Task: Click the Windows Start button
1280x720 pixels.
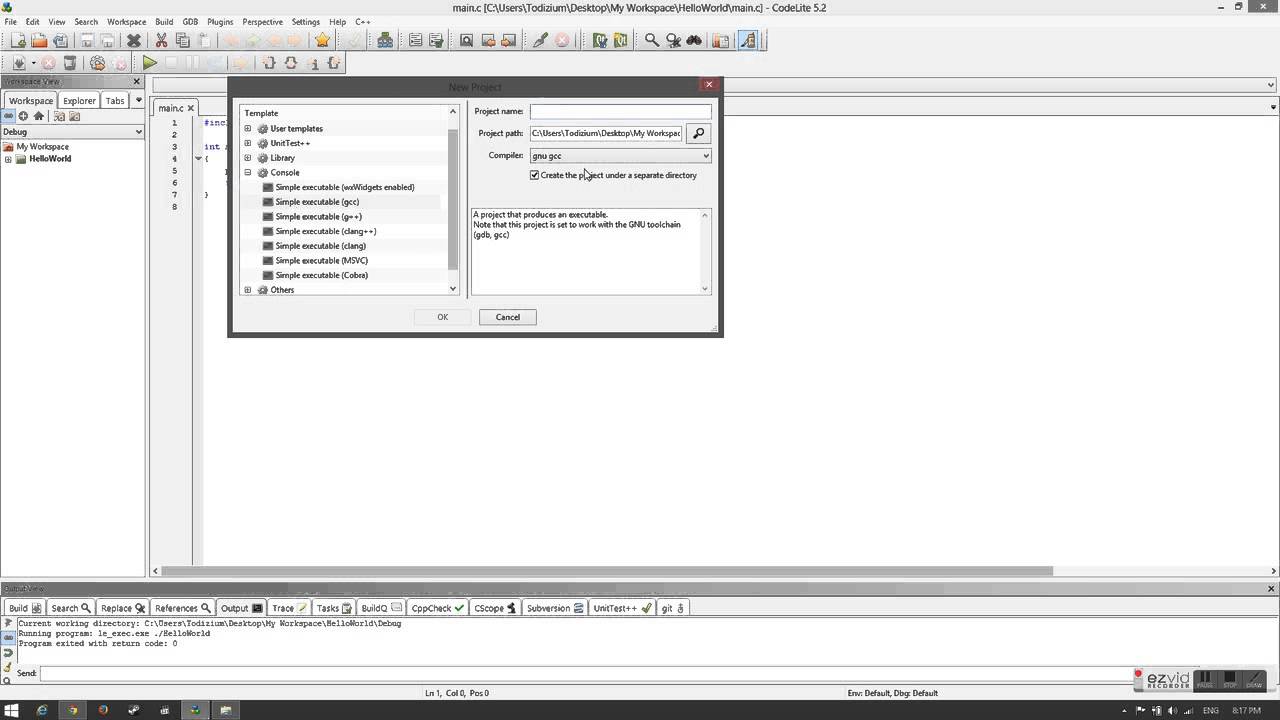Action: pyautogui.click(x=12, y=710)
